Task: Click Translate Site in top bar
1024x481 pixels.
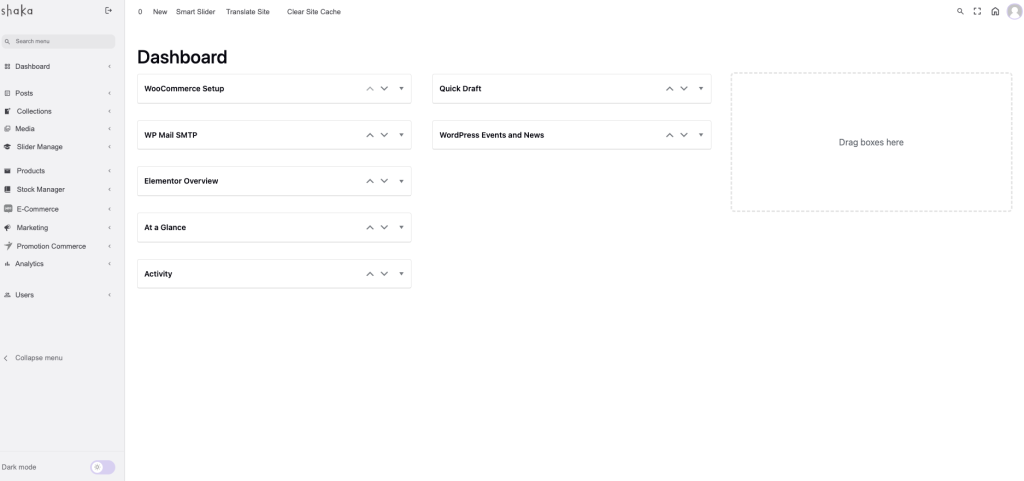Action: click(248, 12)
